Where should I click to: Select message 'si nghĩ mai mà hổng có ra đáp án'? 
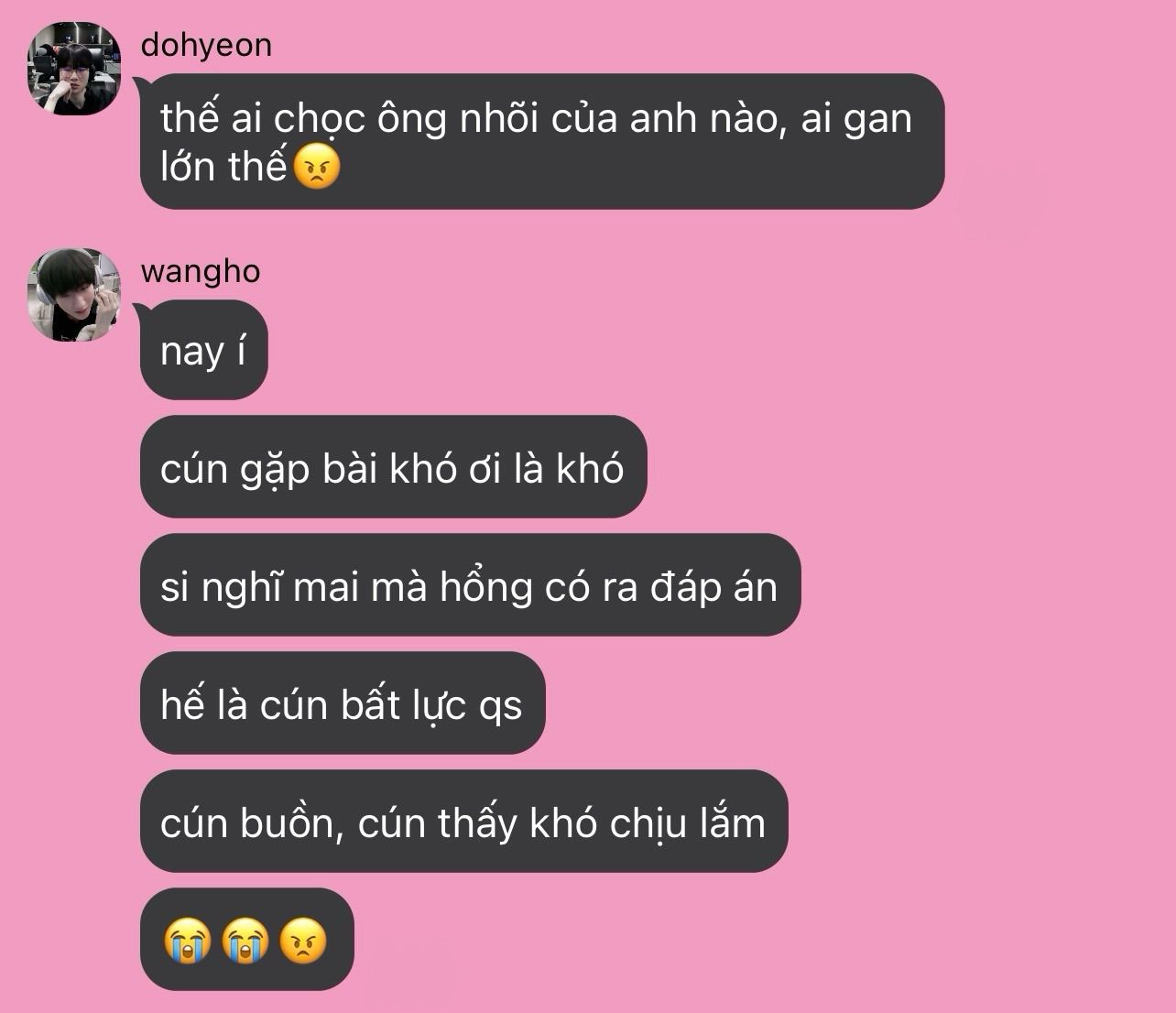click(x=470, y=586)
